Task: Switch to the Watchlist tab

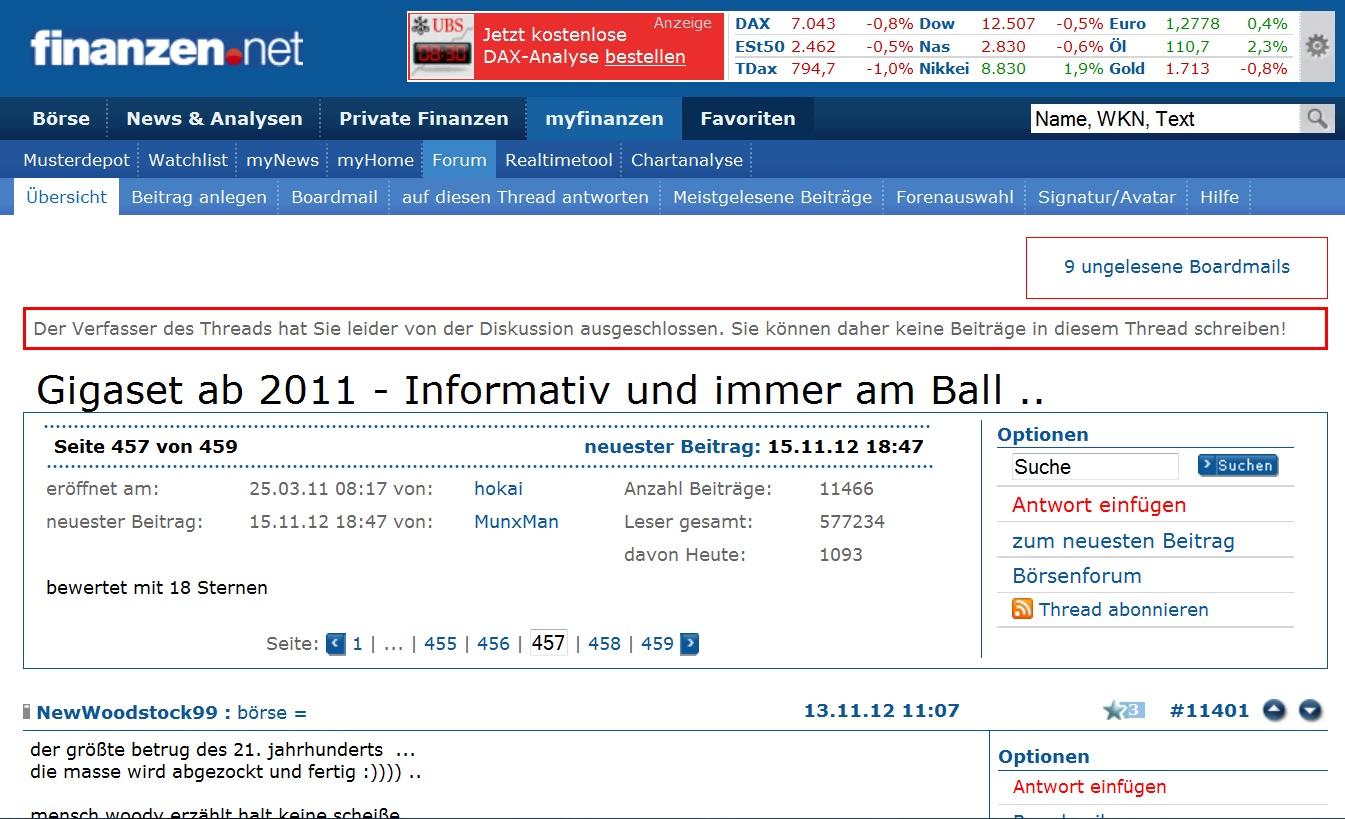Action: click(x=187, y=159)
